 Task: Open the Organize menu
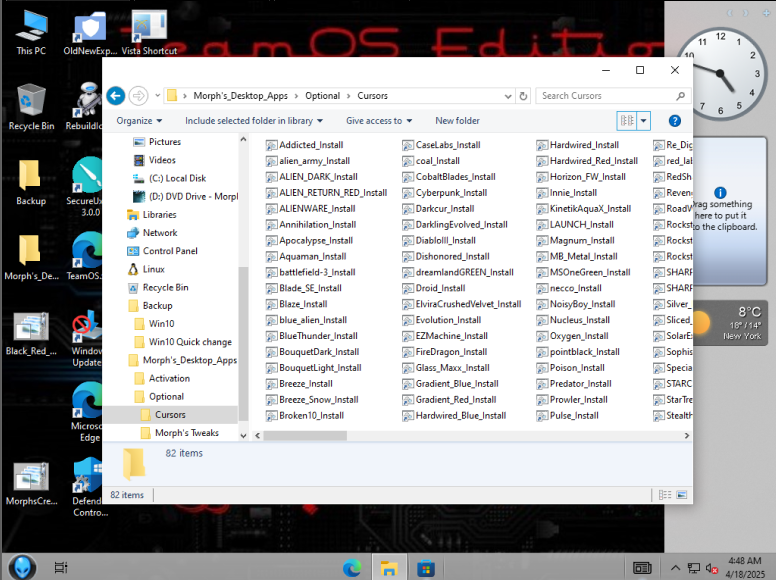(139, 121)
